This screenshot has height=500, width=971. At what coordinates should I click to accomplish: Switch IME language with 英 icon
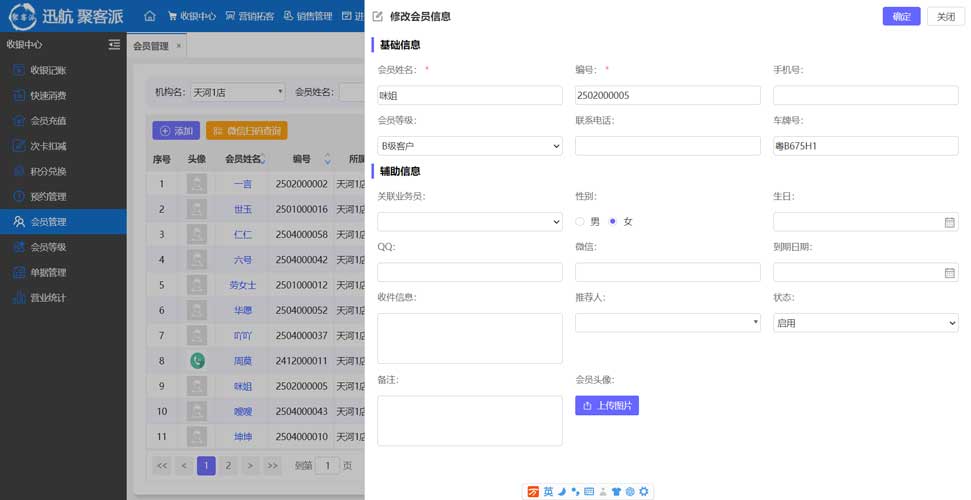[x=549, y=492]
